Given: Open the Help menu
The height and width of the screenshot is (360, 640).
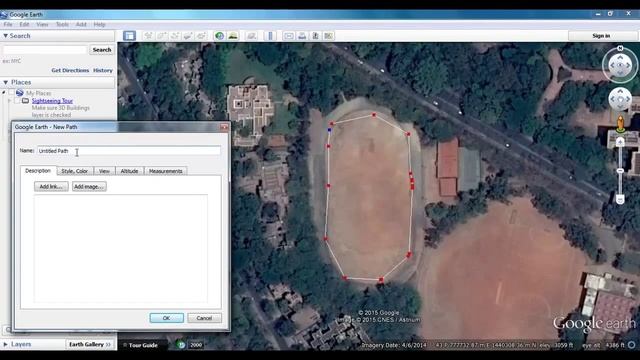Looking at the screenshot, I should click(99, 24).
